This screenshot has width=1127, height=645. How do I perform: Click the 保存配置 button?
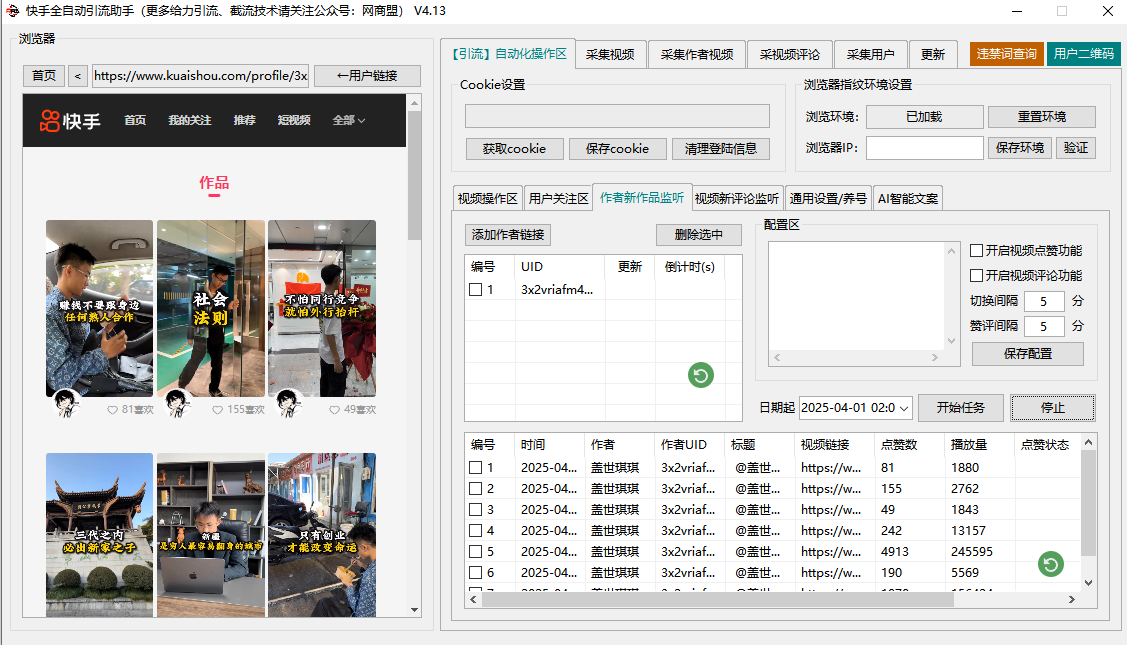point(1028,354)
